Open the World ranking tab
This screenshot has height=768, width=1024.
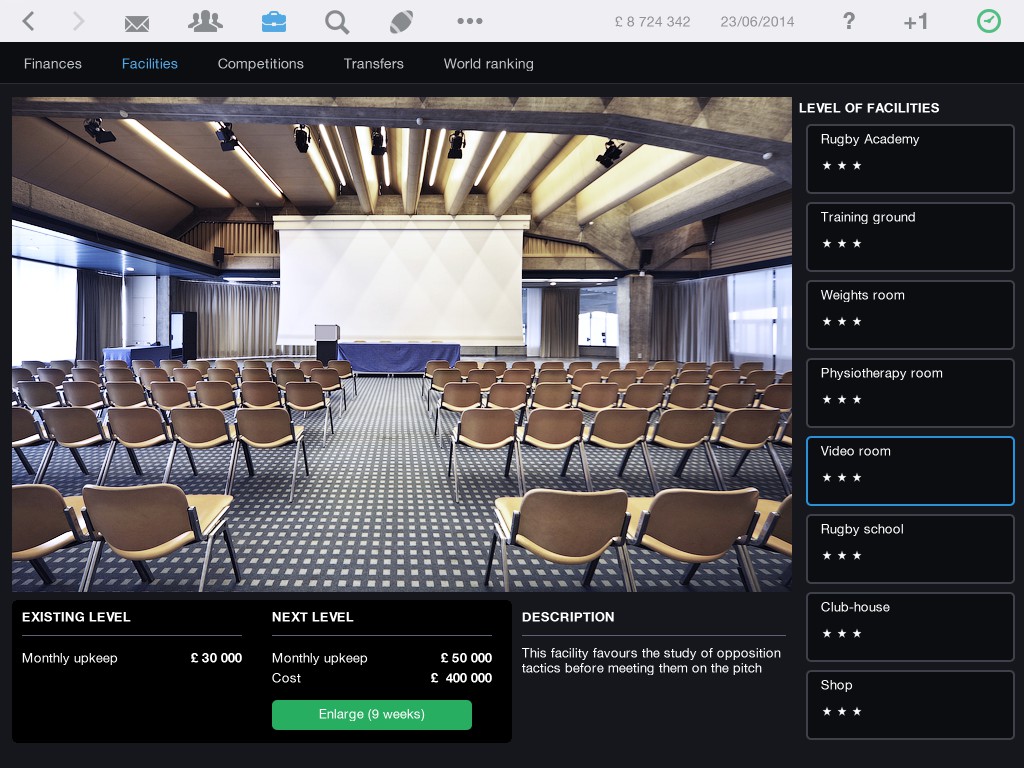point(489,63)
